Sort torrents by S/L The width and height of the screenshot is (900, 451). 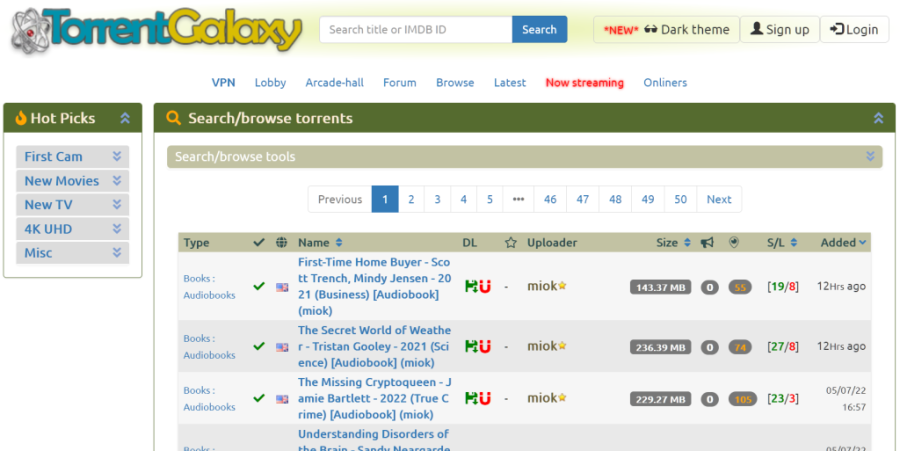(x=782, y=243)
